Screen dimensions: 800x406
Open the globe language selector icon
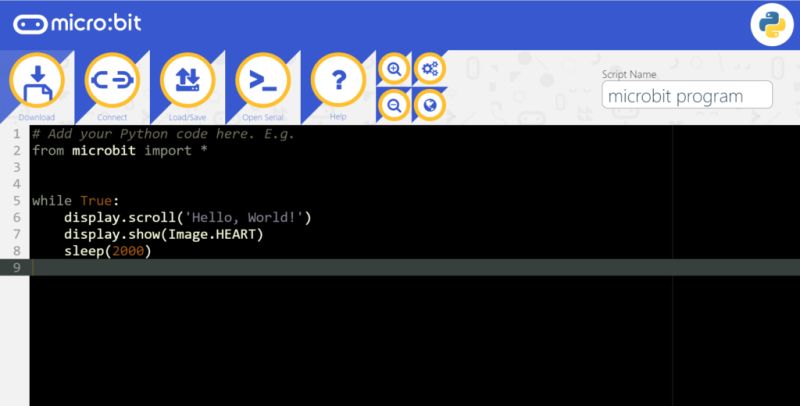[430, 105]
